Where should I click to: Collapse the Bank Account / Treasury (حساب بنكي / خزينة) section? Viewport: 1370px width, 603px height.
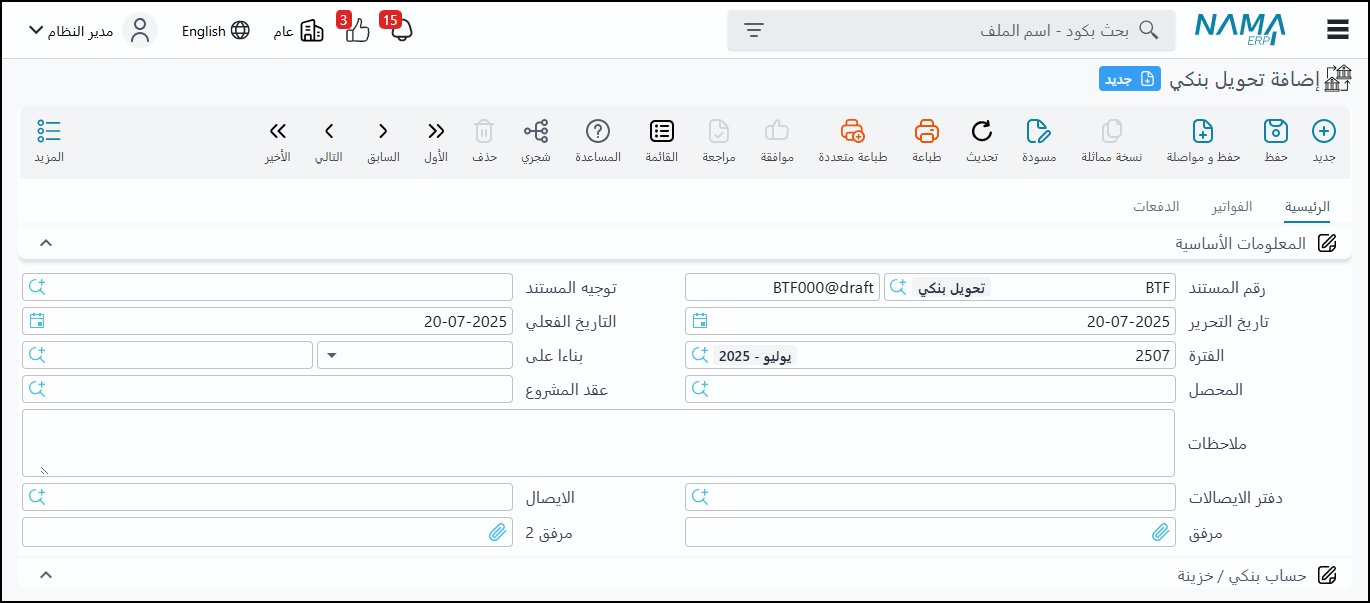[45, 575]
